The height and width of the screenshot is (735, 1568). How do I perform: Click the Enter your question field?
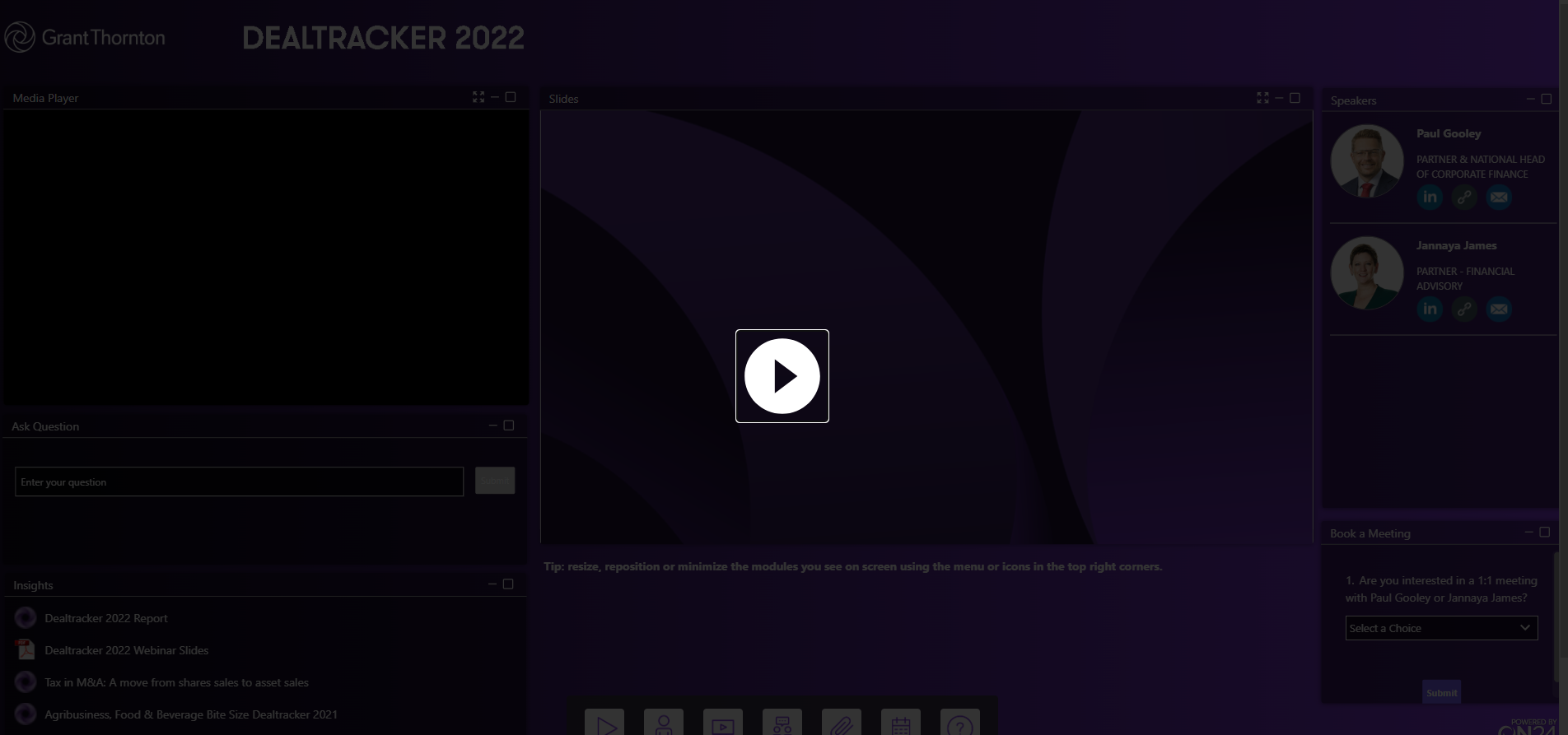pos(239,482)
